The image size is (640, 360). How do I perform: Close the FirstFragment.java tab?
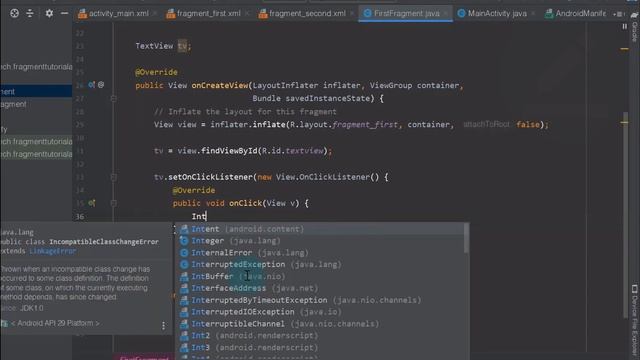point(446,13)
